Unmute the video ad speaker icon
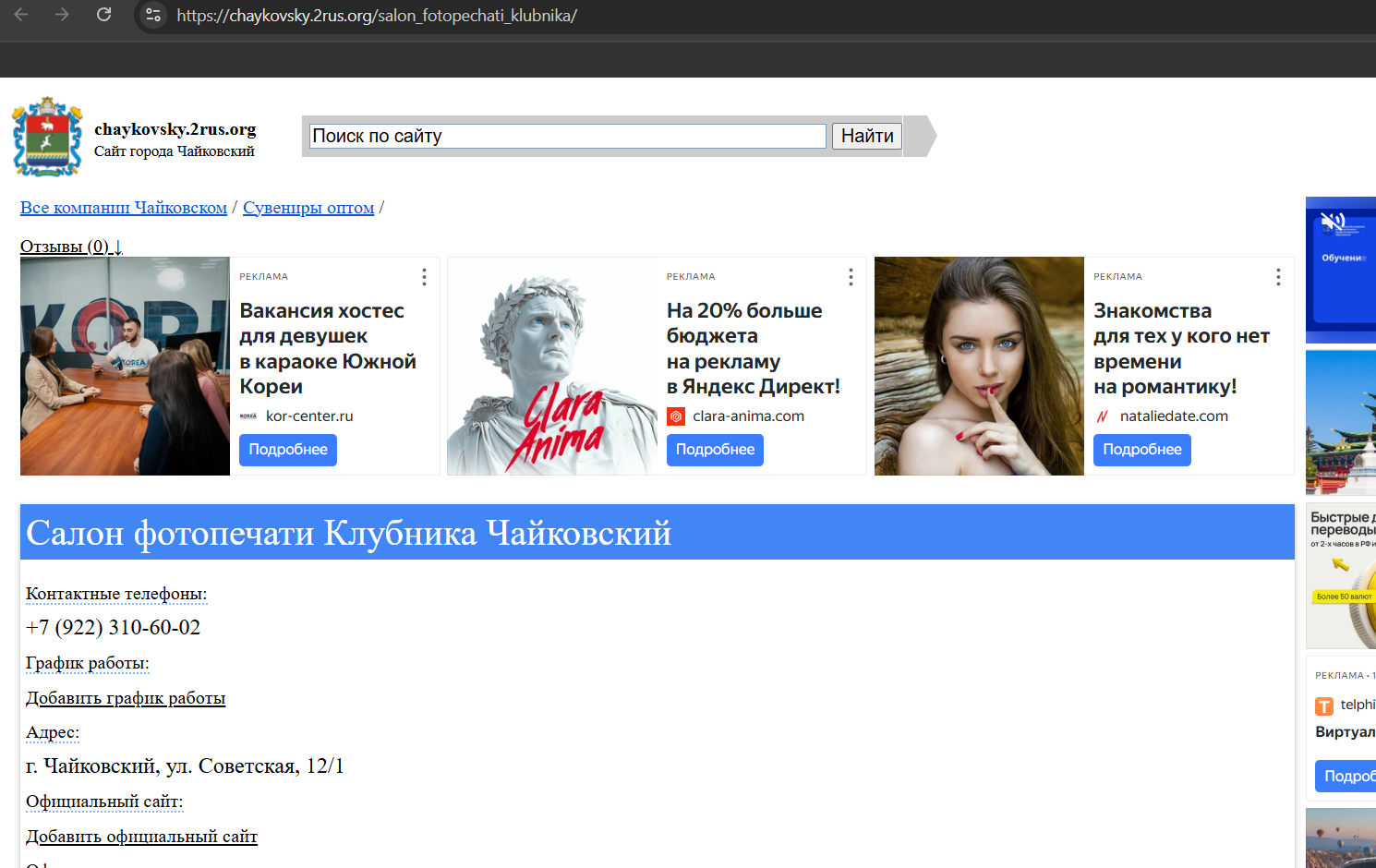This screenshot has width=1376, height=868. tap(1332, 222)
